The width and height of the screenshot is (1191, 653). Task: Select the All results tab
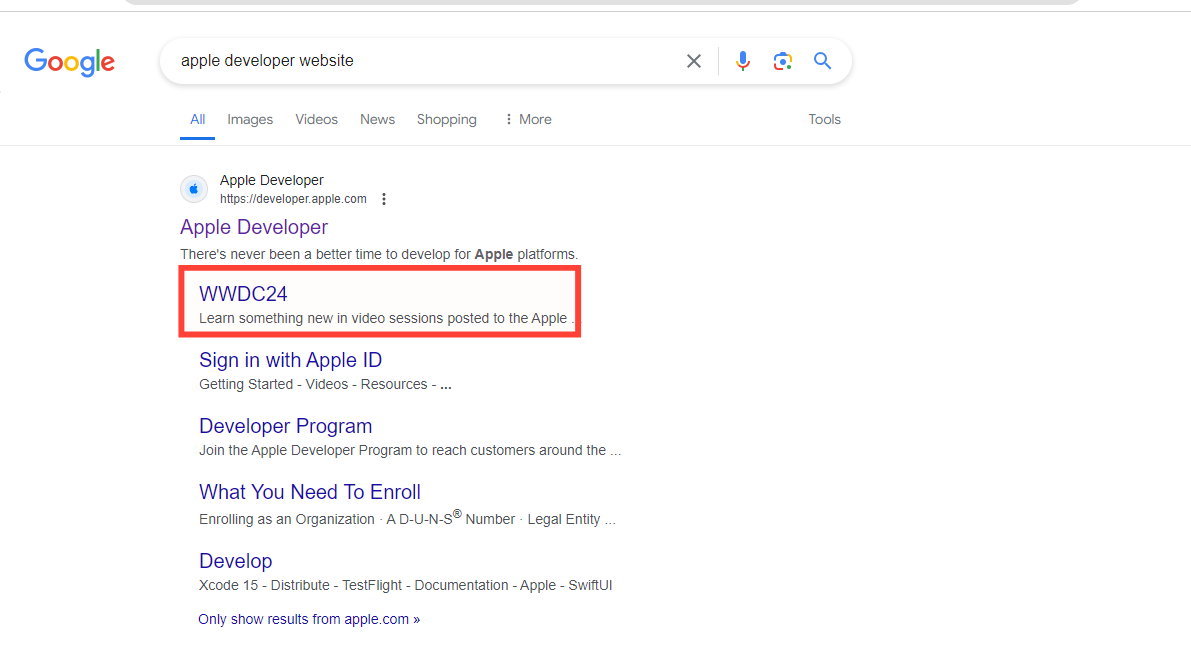click(x=197, y=119)
